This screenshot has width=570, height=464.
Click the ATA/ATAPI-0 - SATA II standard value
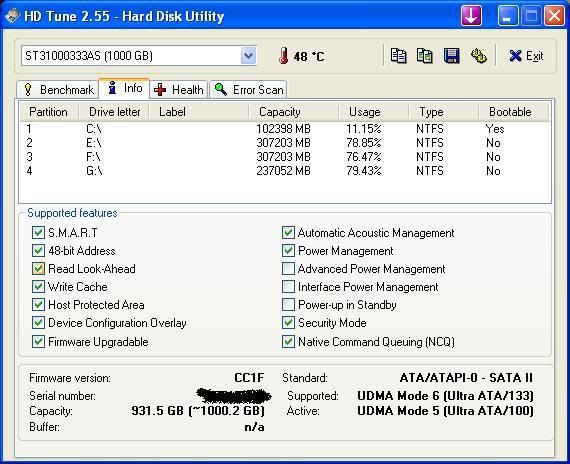click(466, 377)
